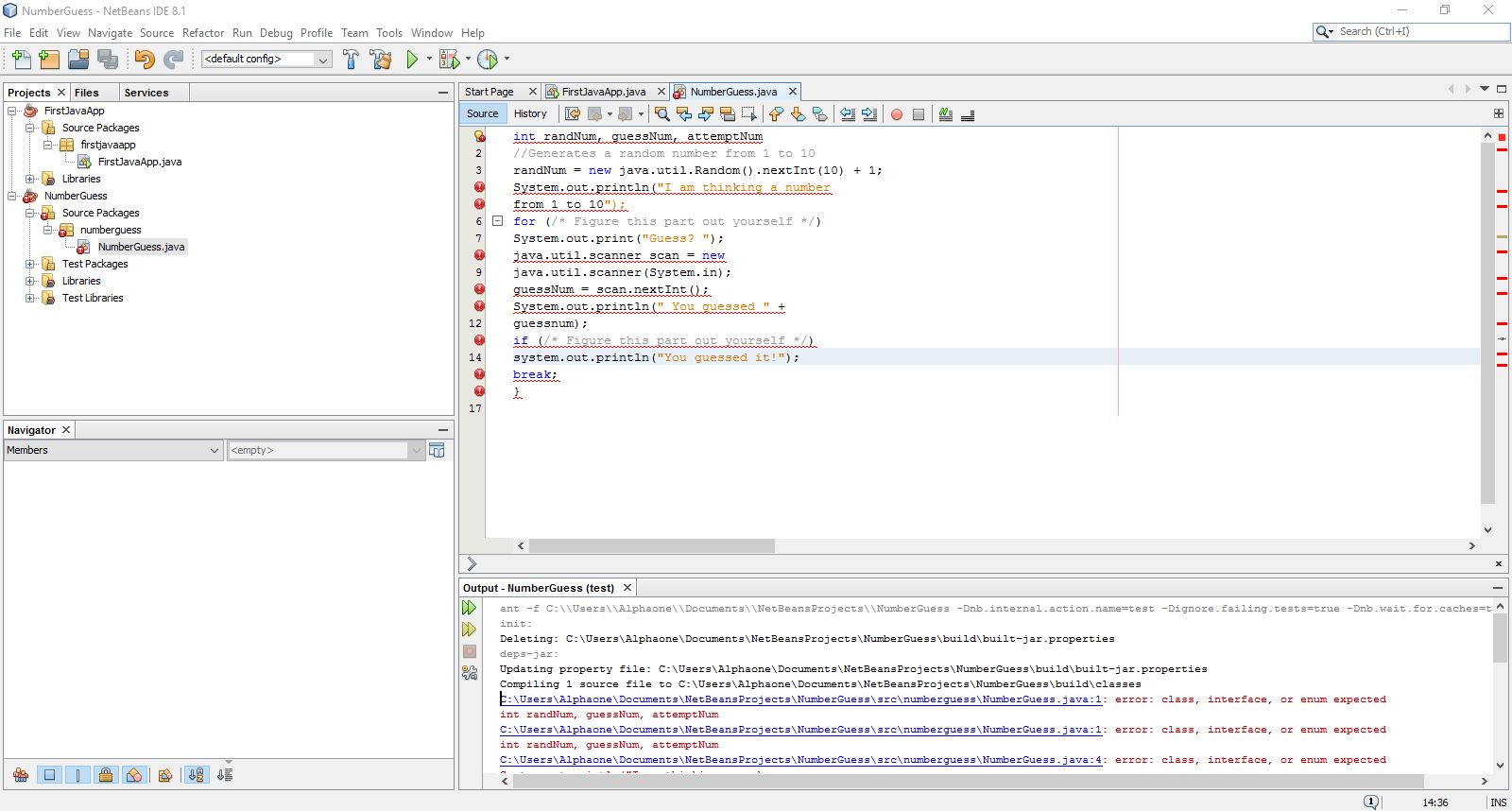
Task: Click the New File toolbar icon
Action: pos(21,60)
